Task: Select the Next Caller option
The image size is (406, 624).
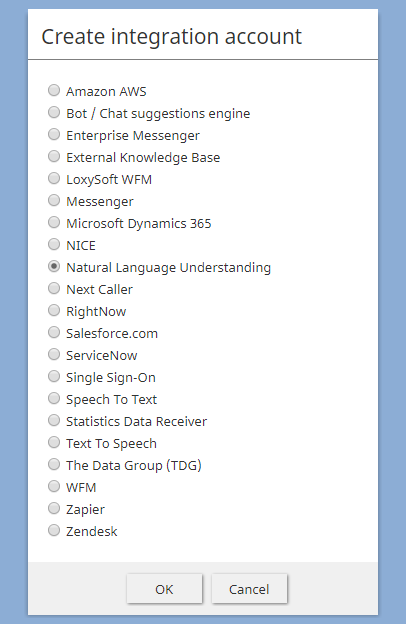Action: point(54,289)
